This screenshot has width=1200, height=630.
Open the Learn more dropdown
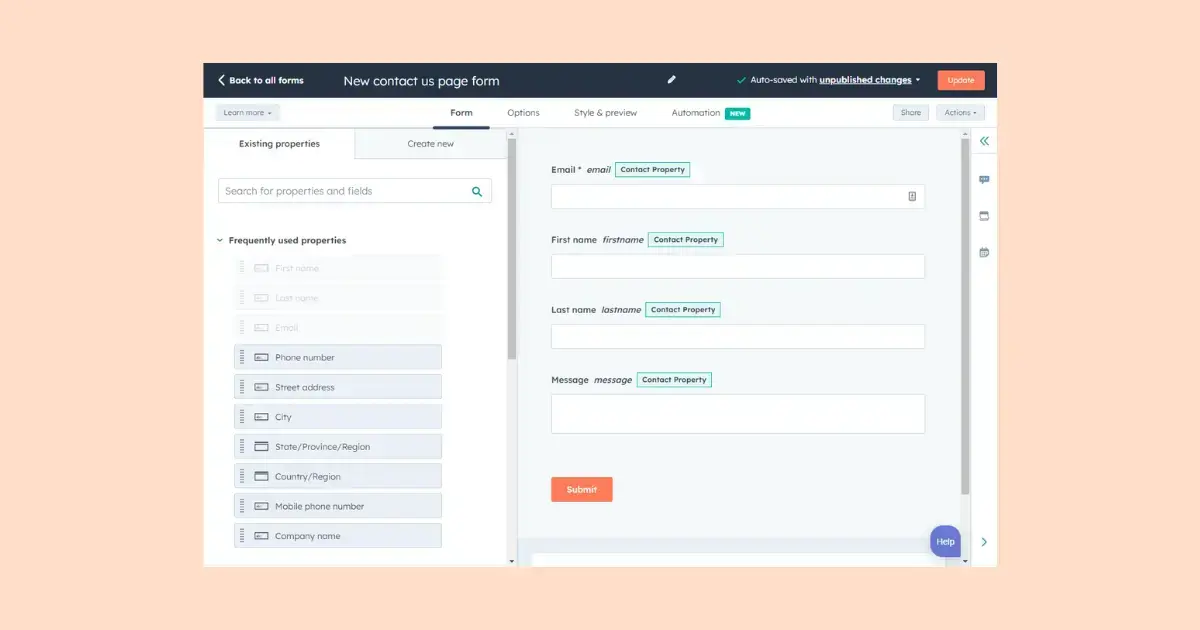(x=246, y=112)
